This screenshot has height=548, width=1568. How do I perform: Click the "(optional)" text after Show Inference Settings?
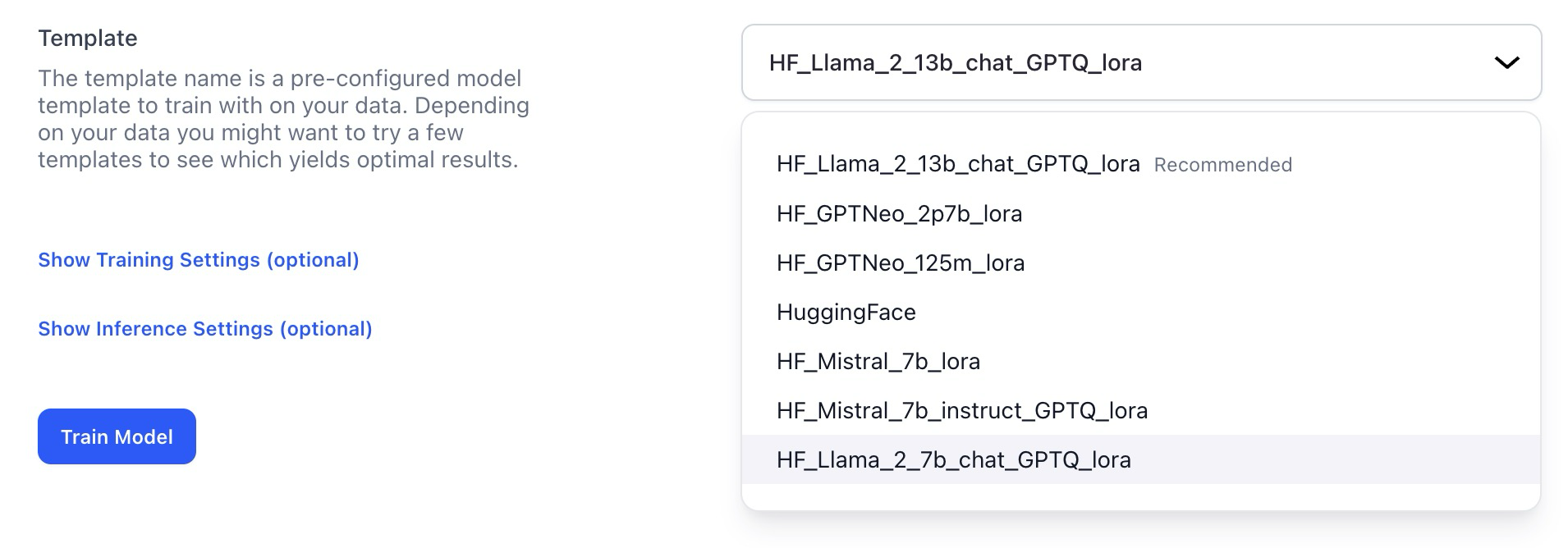point(326,329)
